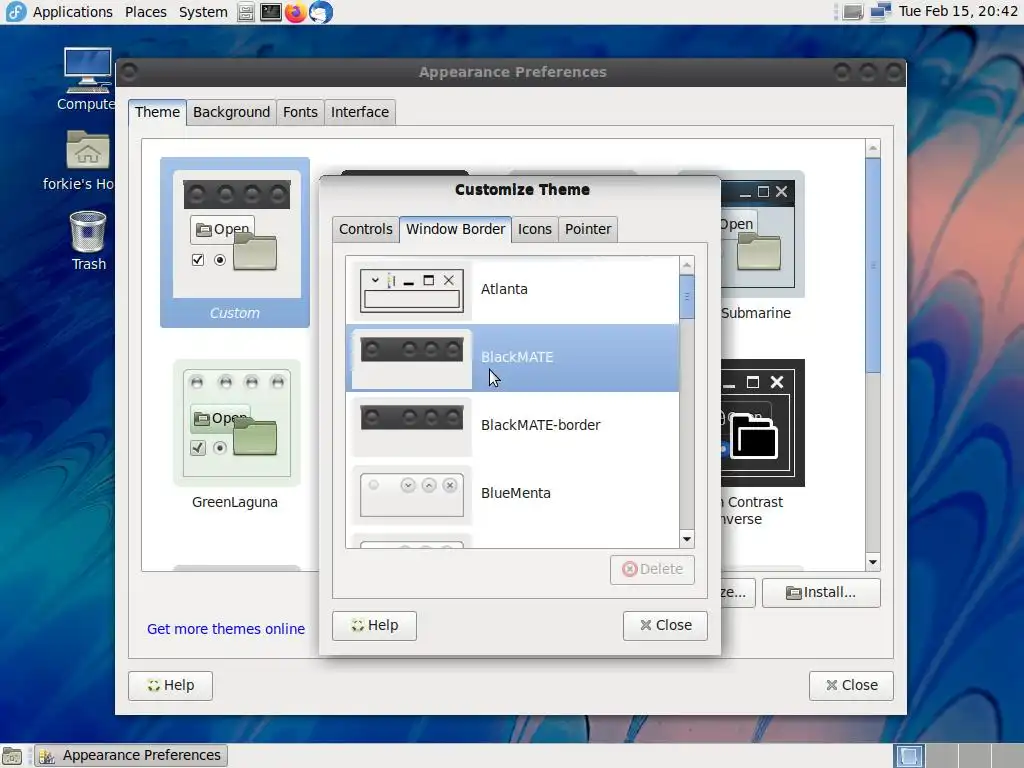Screen dimensions: 1024x768
Task: Click the network status tray icon
Action: coord(880,12)
